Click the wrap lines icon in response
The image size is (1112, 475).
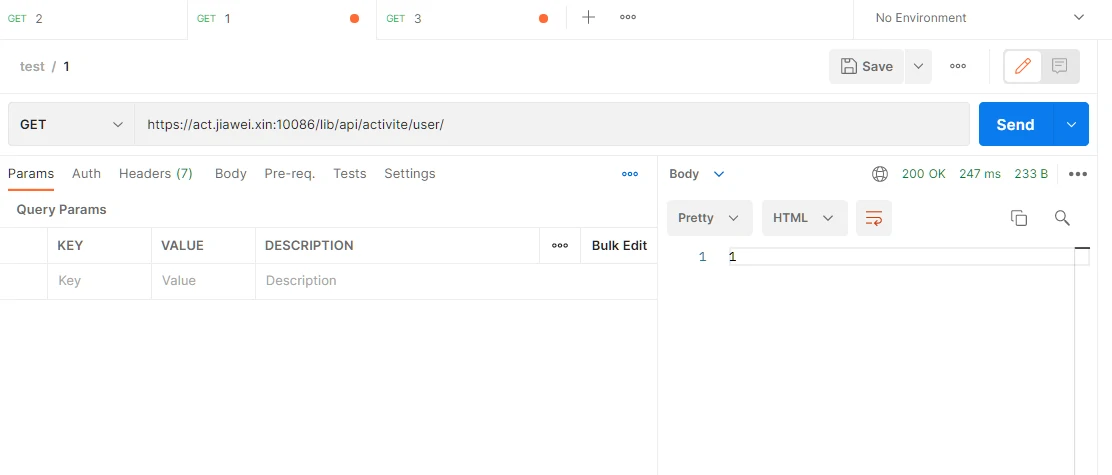pyautogui.click(x=873, y=218)
